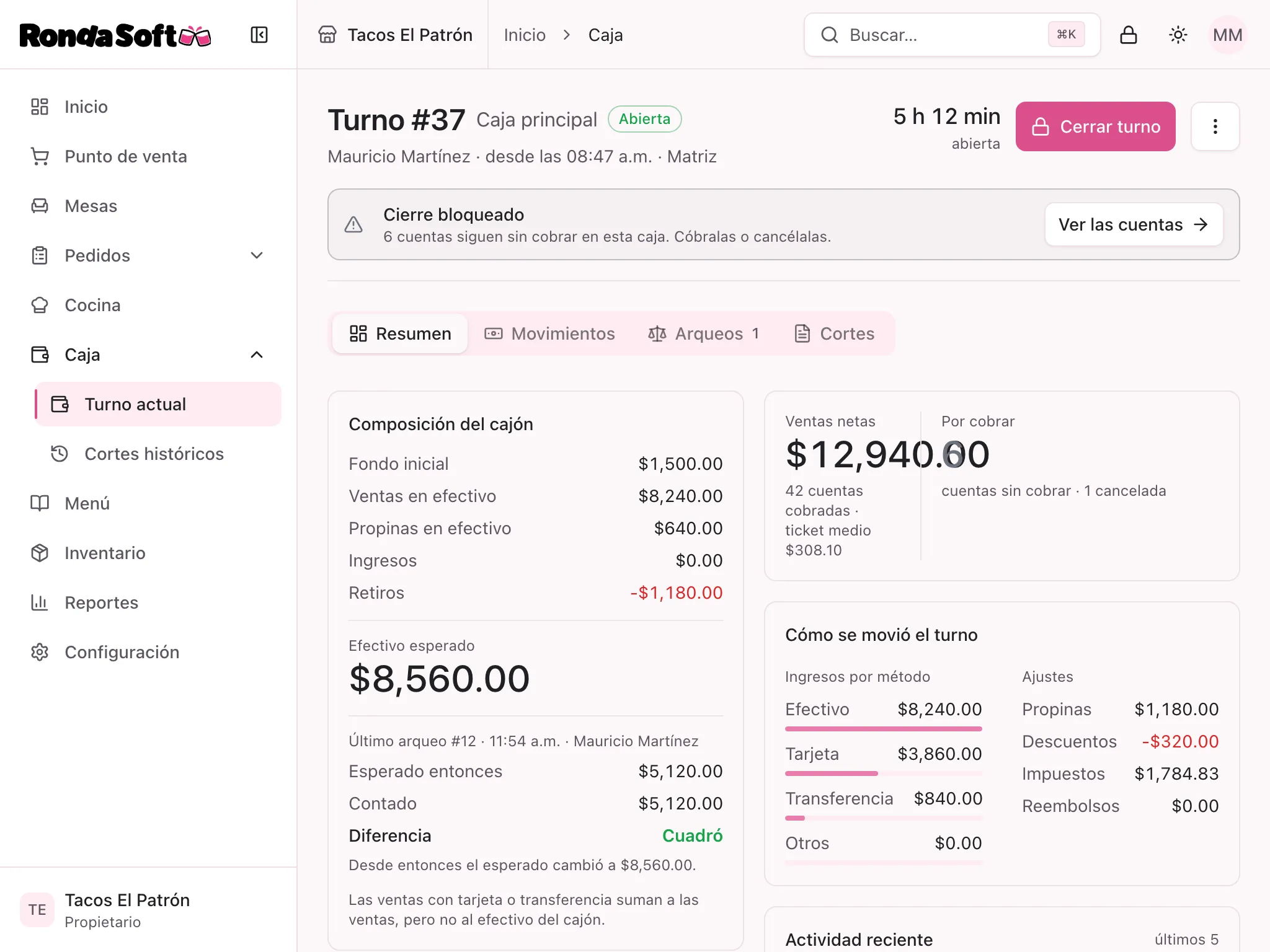Image resolution: width=1270 pixels, height=952 pixels.
Task: Click the Ventas netas $12,940.00 amount
Action: [x=887, y=454]
